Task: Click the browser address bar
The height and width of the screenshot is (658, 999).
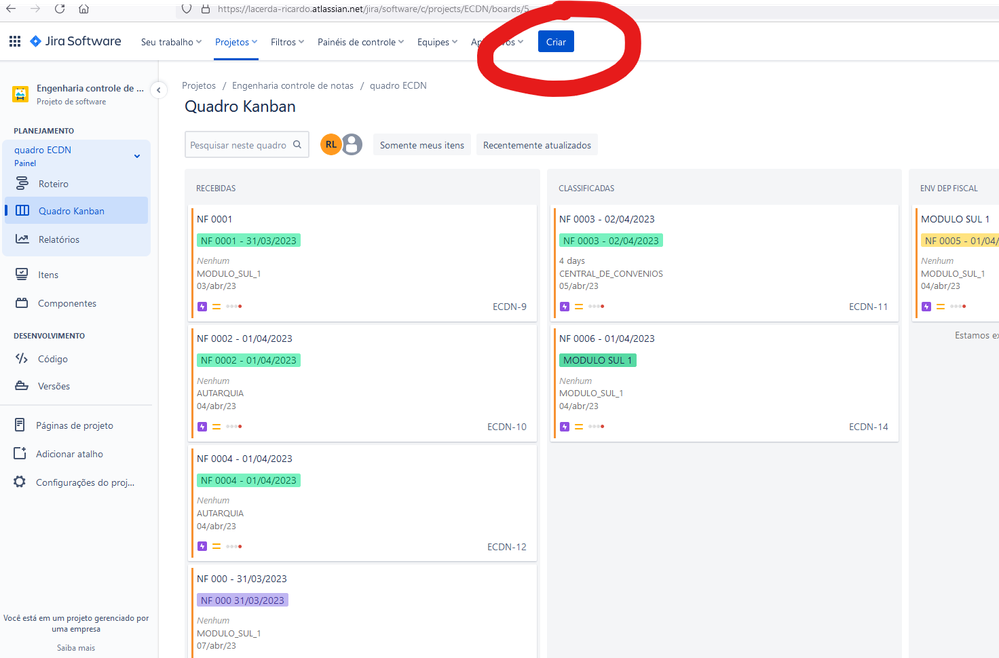Action: tap(373, 9)
